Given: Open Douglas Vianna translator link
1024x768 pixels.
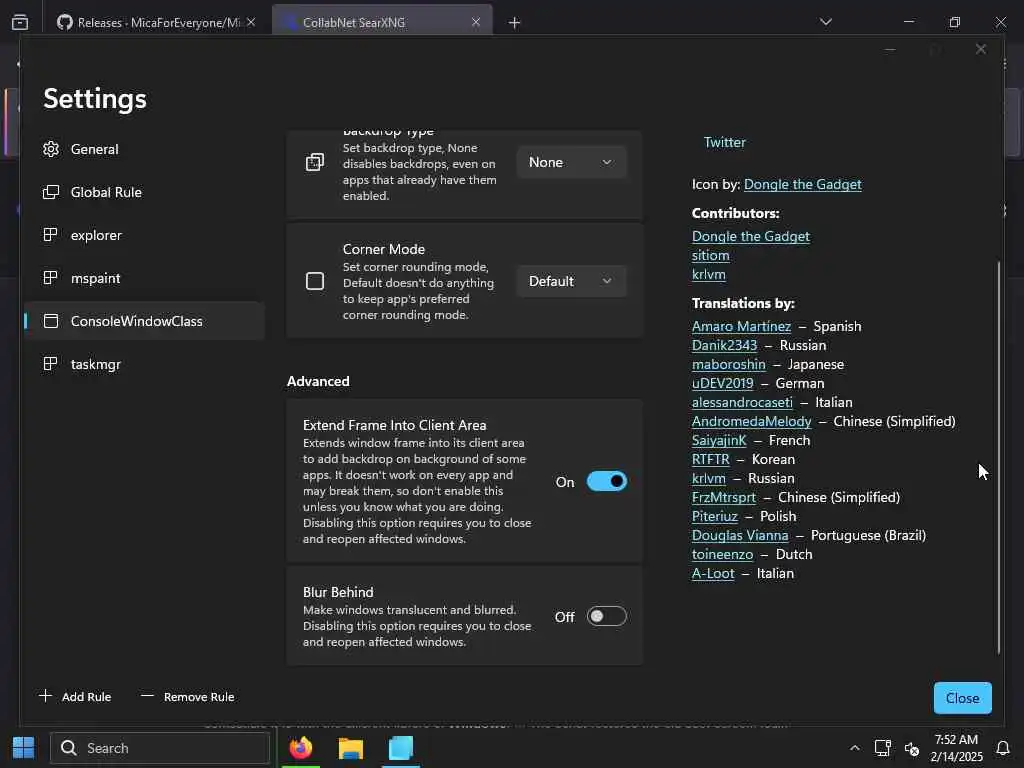Looking at the screenshot, I should pyautogui.click(x=740, y=535).
